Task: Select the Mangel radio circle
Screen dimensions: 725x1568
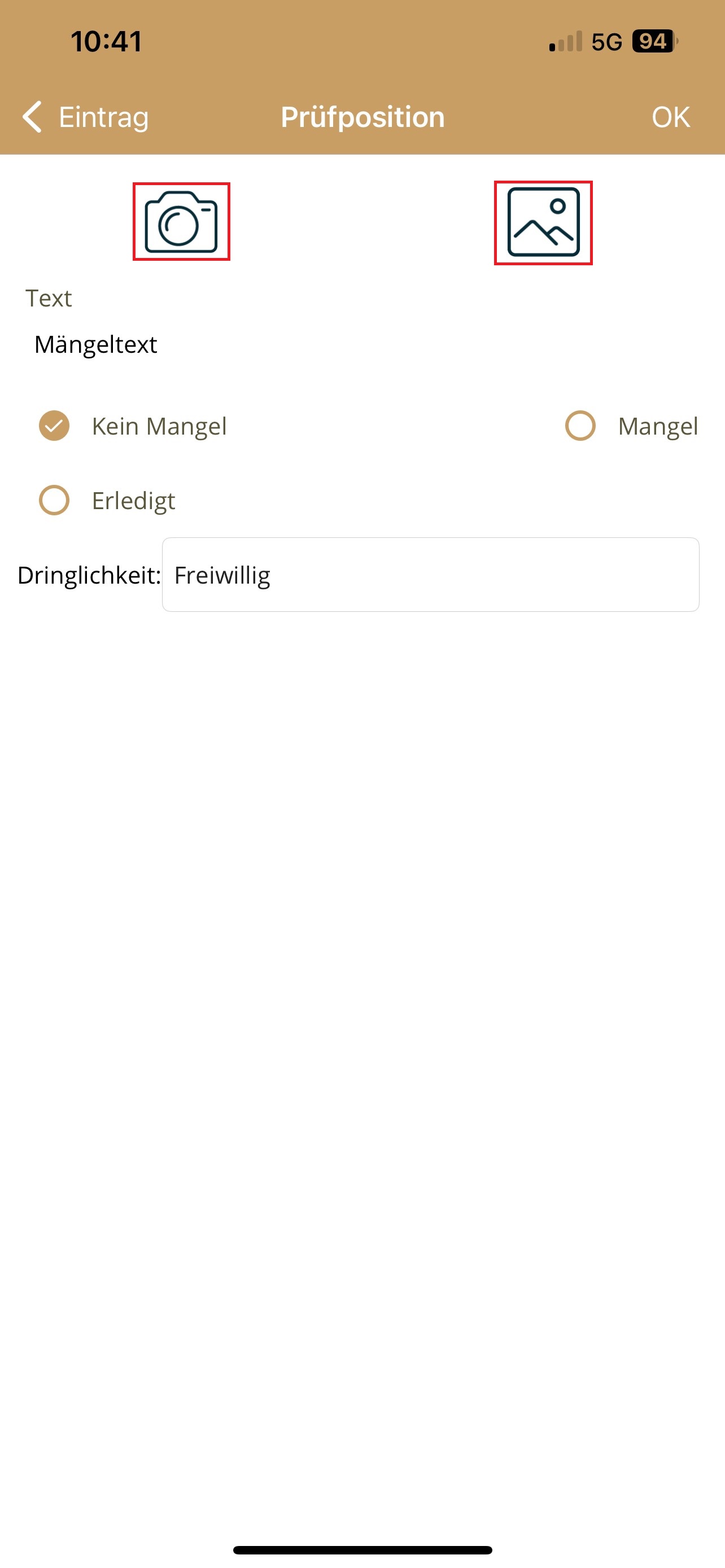Action: pos(580,426)
